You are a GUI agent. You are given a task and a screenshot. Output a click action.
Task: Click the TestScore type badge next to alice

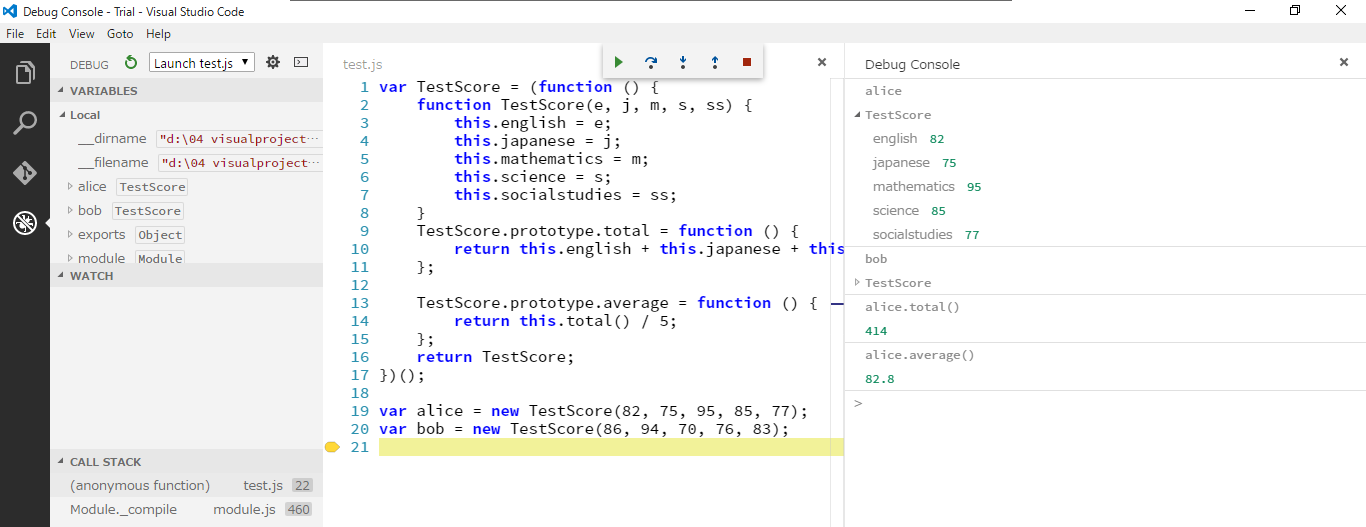coord(152,187)
